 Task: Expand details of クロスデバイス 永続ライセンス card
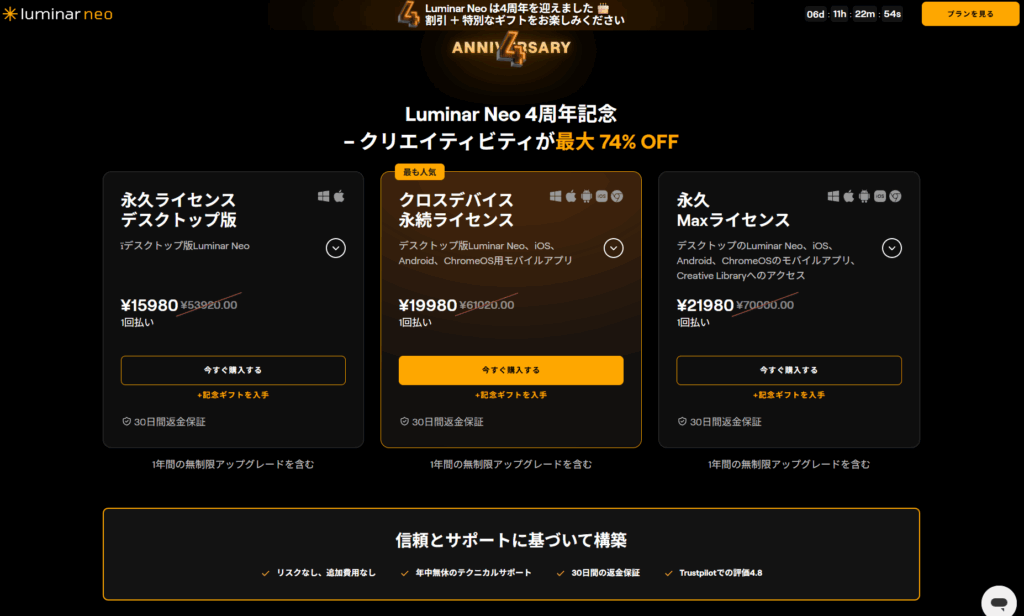[613, 248]
